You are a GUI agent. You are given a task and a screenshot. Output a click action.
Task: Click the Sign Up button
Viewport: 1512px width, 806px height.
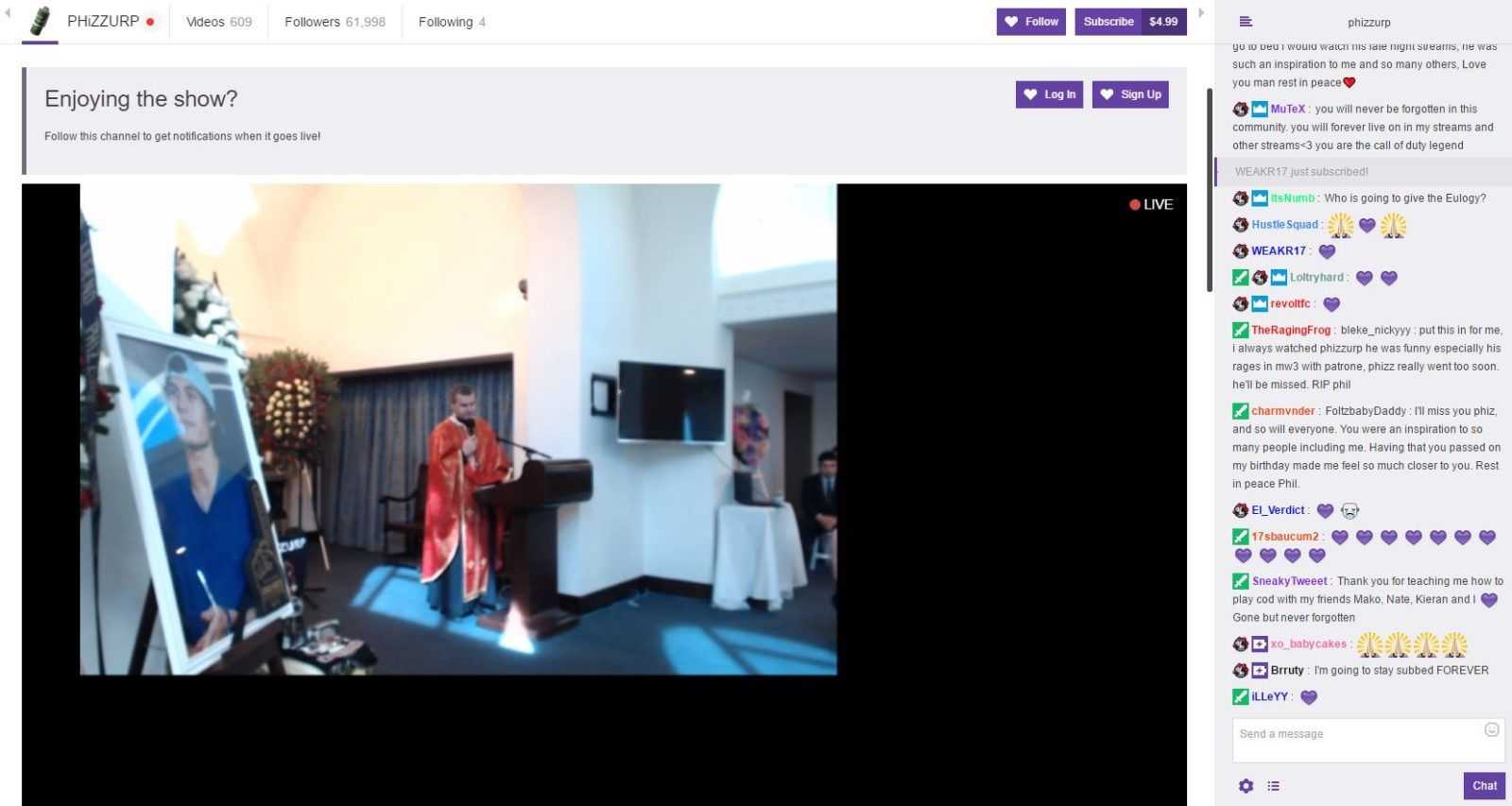[x=1130, y=94]
